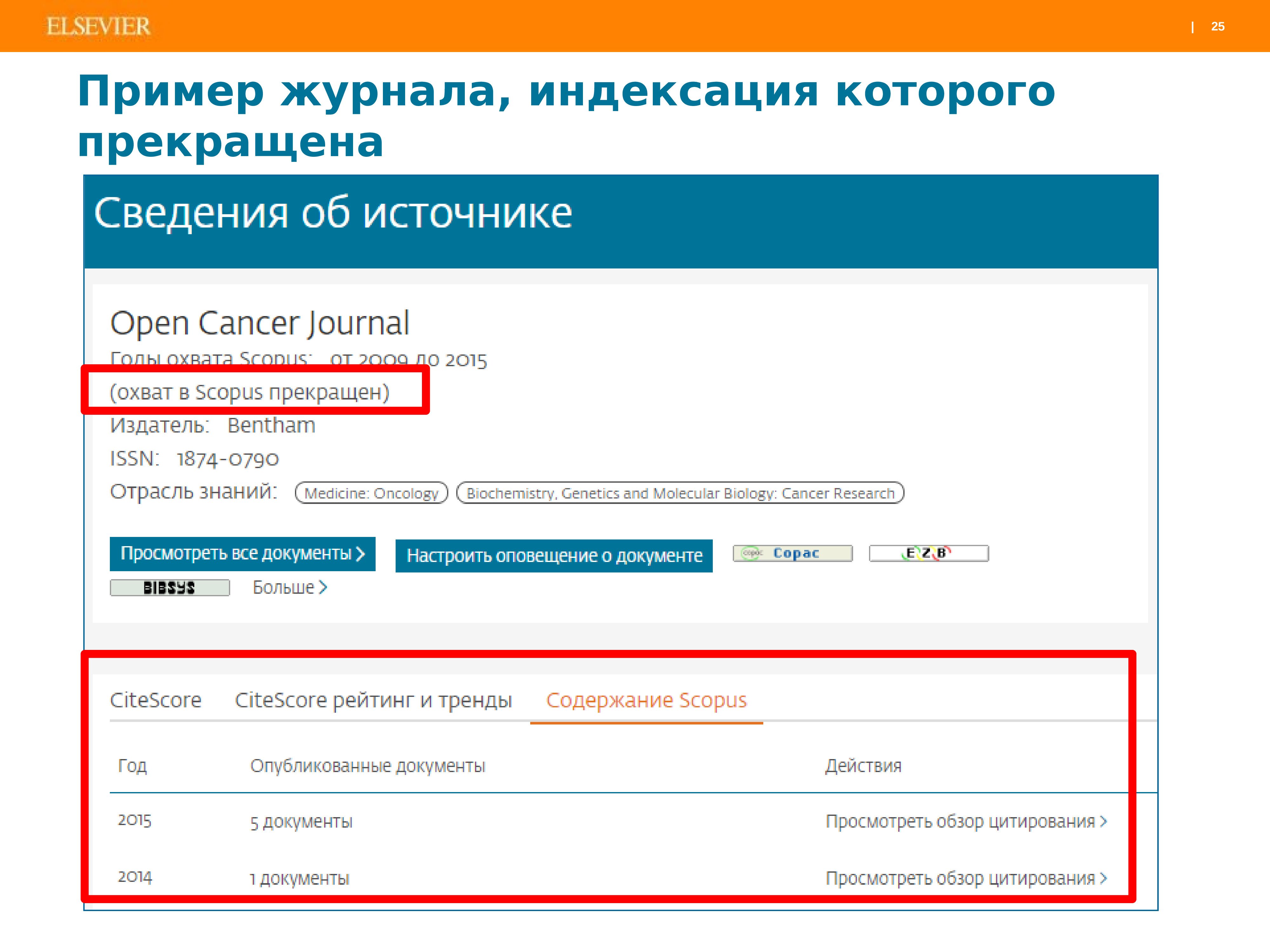
Task: Switch to CiteScore рейтинг и тренды tab
Action: (x=373, y=700)
